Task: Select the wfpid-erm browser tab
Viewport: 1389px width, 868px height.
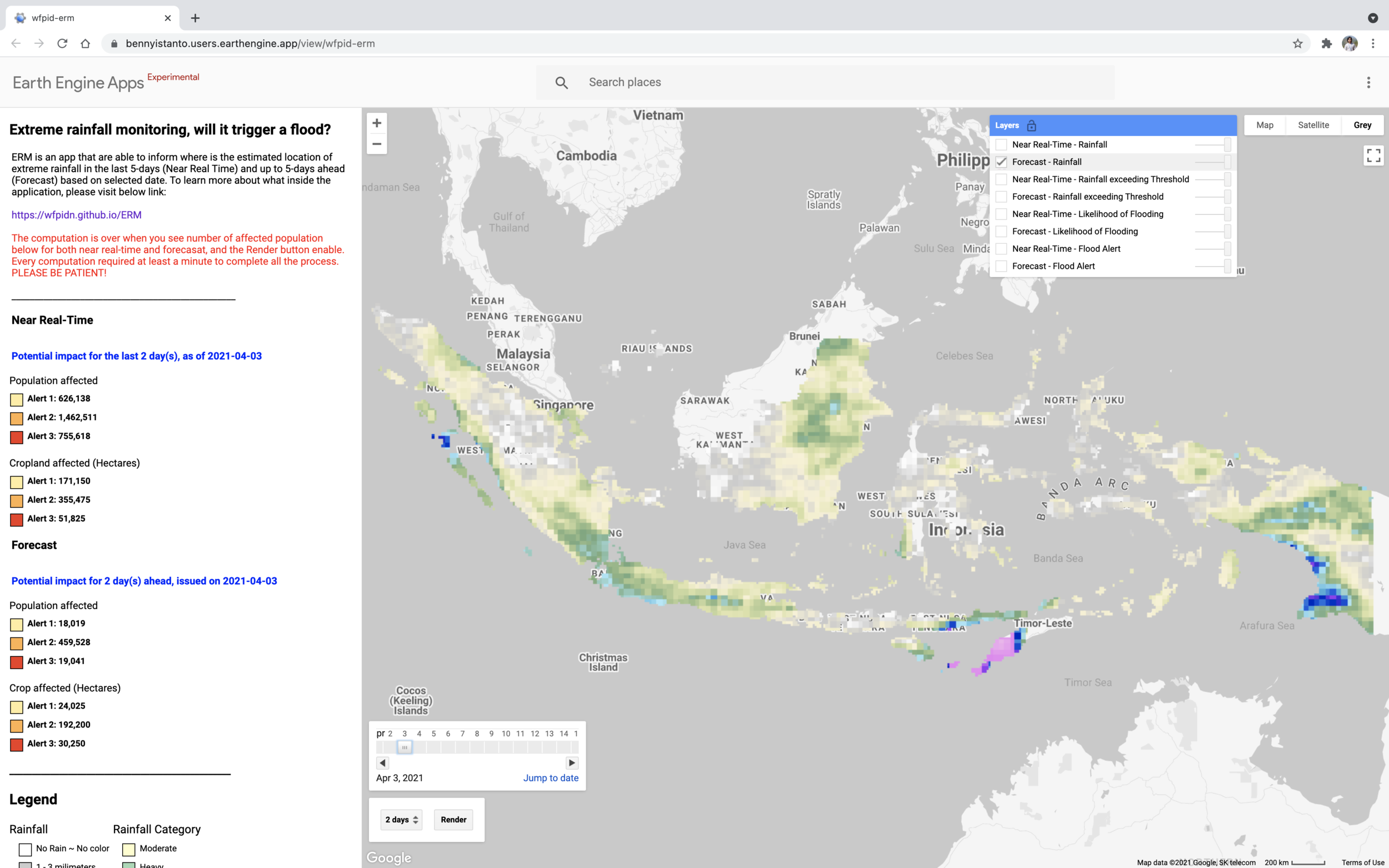Action: (92, 18)
